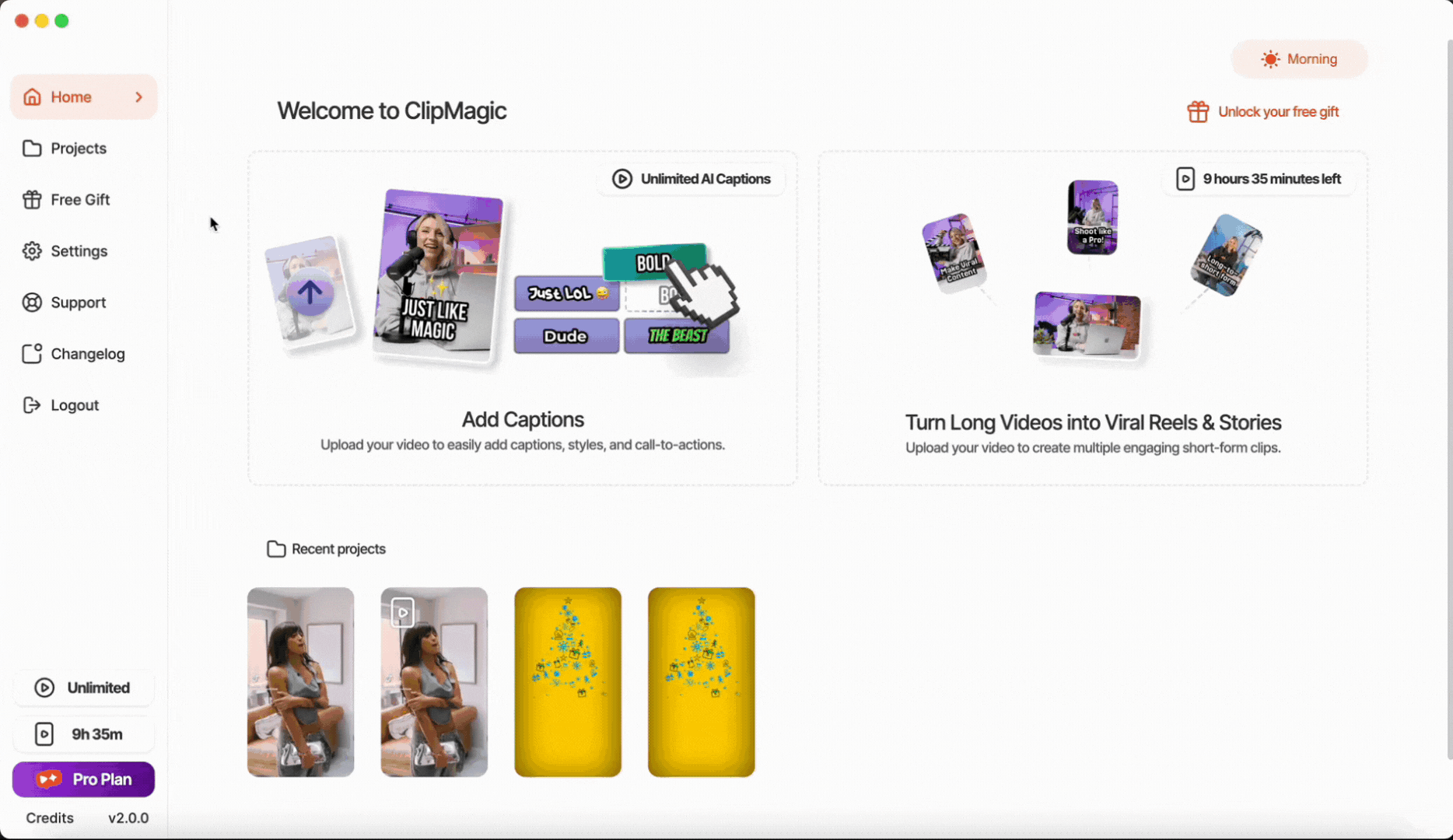Click the Logout arrow icon

pyautogui.click(x=32, y=405)
